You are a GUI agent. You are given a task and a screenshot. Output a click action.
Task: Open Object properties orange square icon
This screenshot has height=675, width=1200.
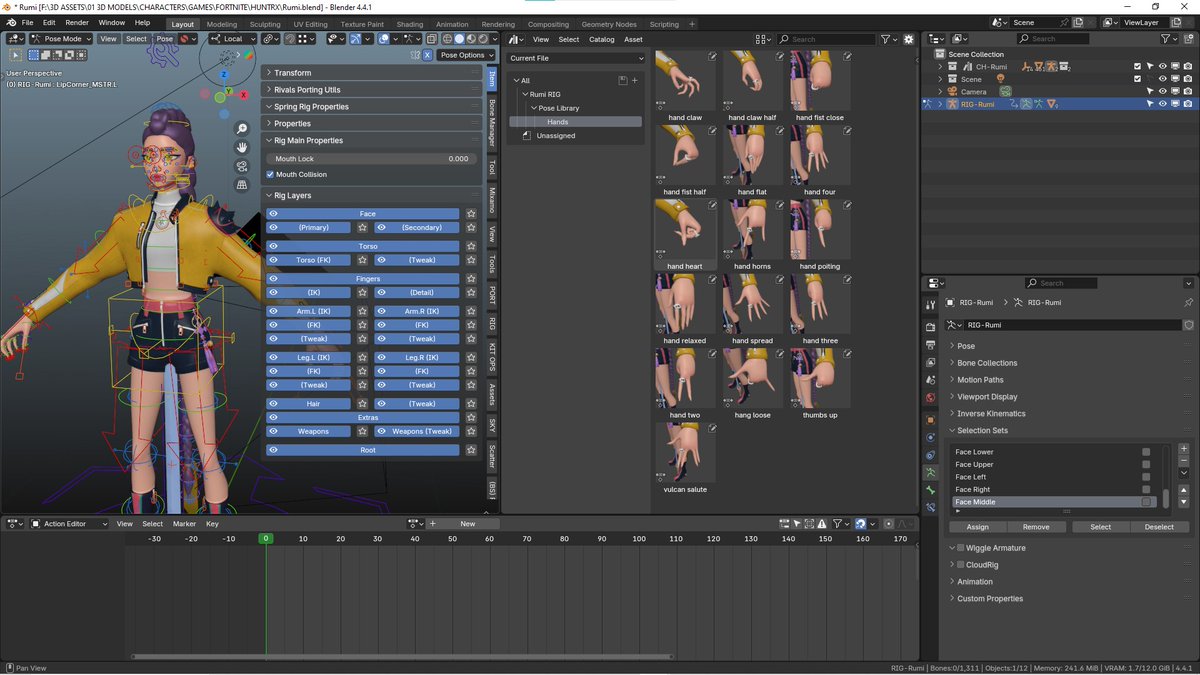(x=930, y=420)
